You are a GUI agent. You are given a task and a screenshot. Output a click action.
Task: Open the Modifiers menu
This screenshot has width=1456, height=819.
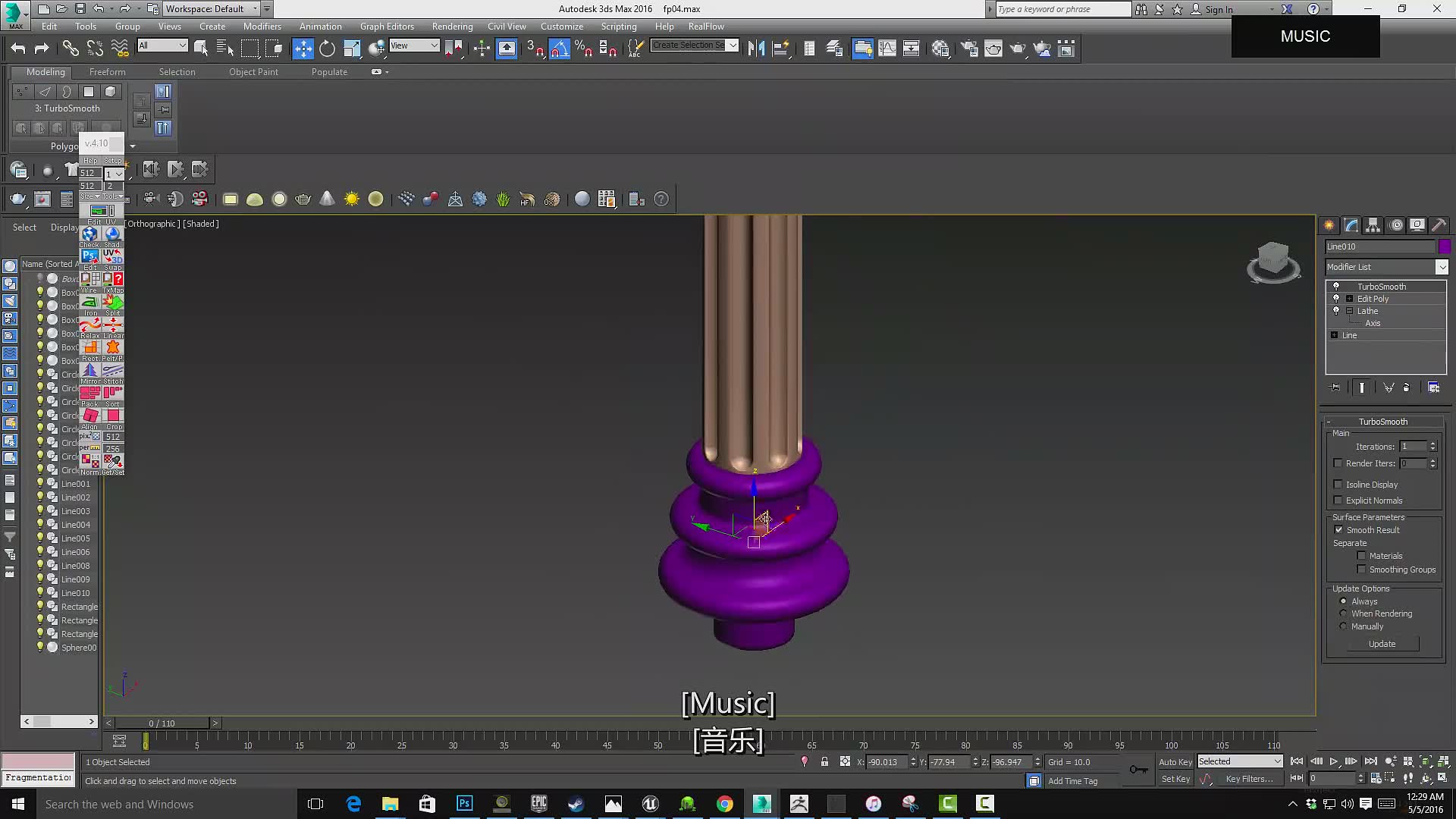pos(262,26)
